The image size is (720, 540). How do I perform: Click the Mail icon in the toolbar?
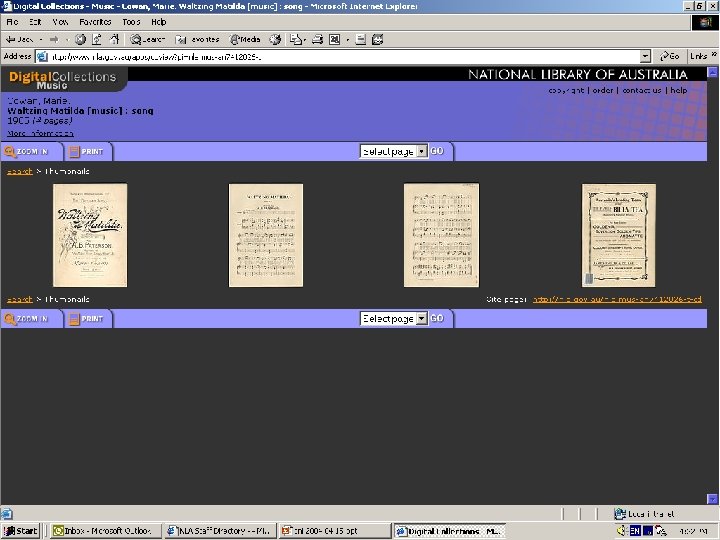point(297,39)
